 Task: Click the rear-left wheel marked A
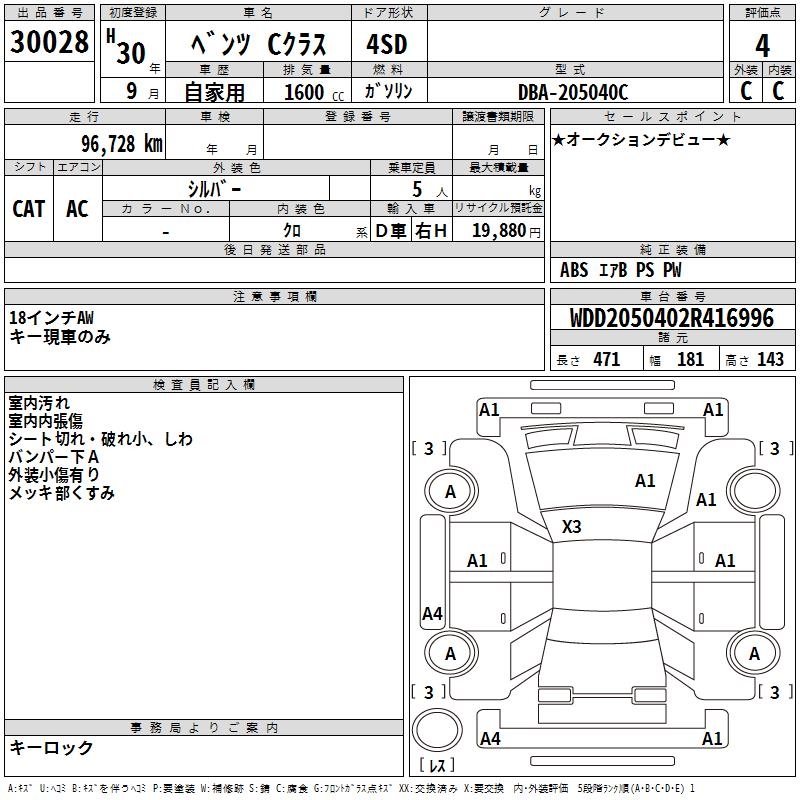pyautogui.click(x=450, y=653)
